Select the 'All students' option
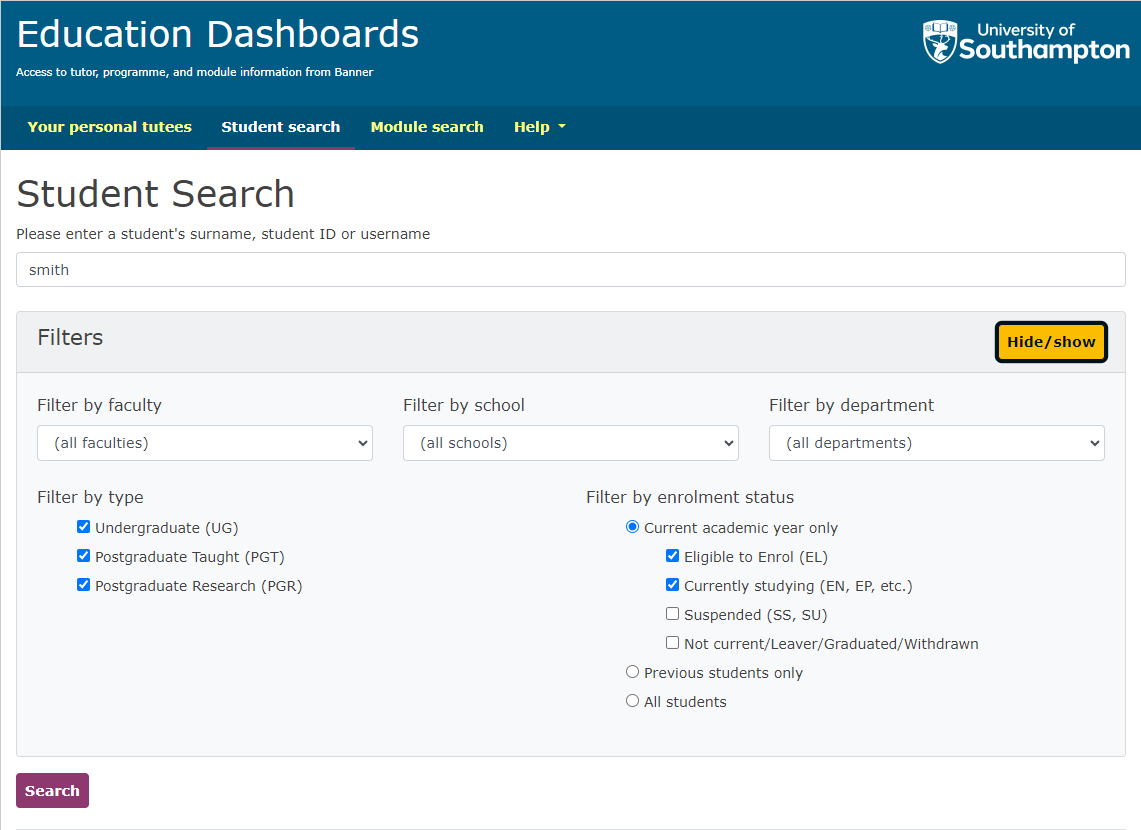The image size is (1141, 830). point(632,700)
